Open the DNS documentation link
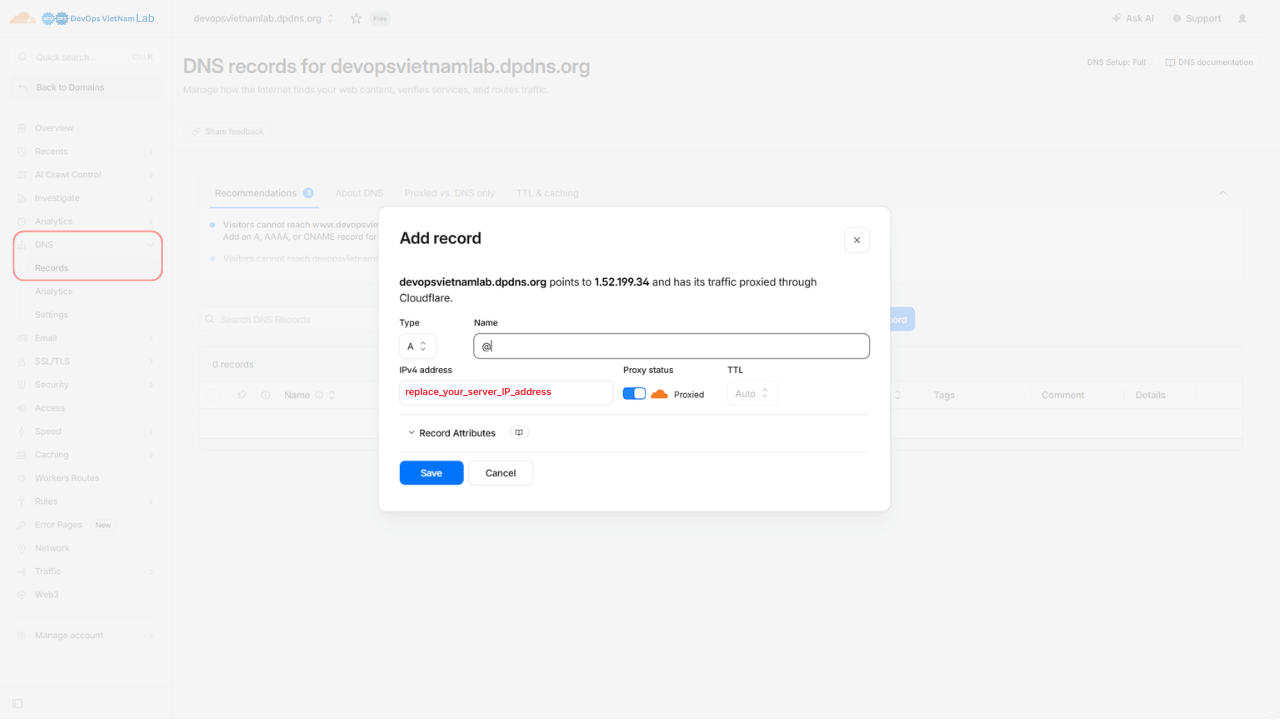Screen dimensions: 1280x720 (x=1209, y=62)
